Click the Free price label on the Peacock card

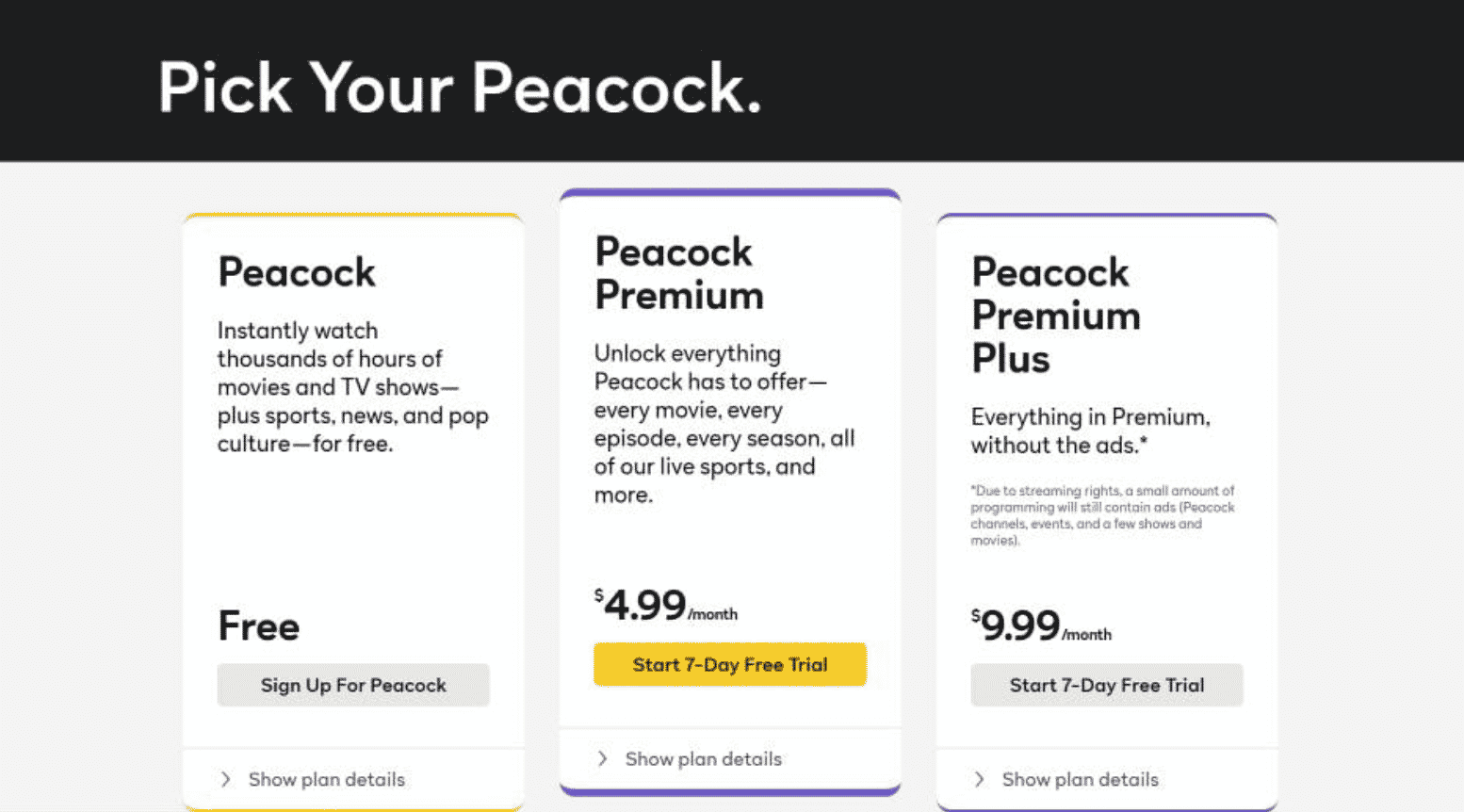258,625
